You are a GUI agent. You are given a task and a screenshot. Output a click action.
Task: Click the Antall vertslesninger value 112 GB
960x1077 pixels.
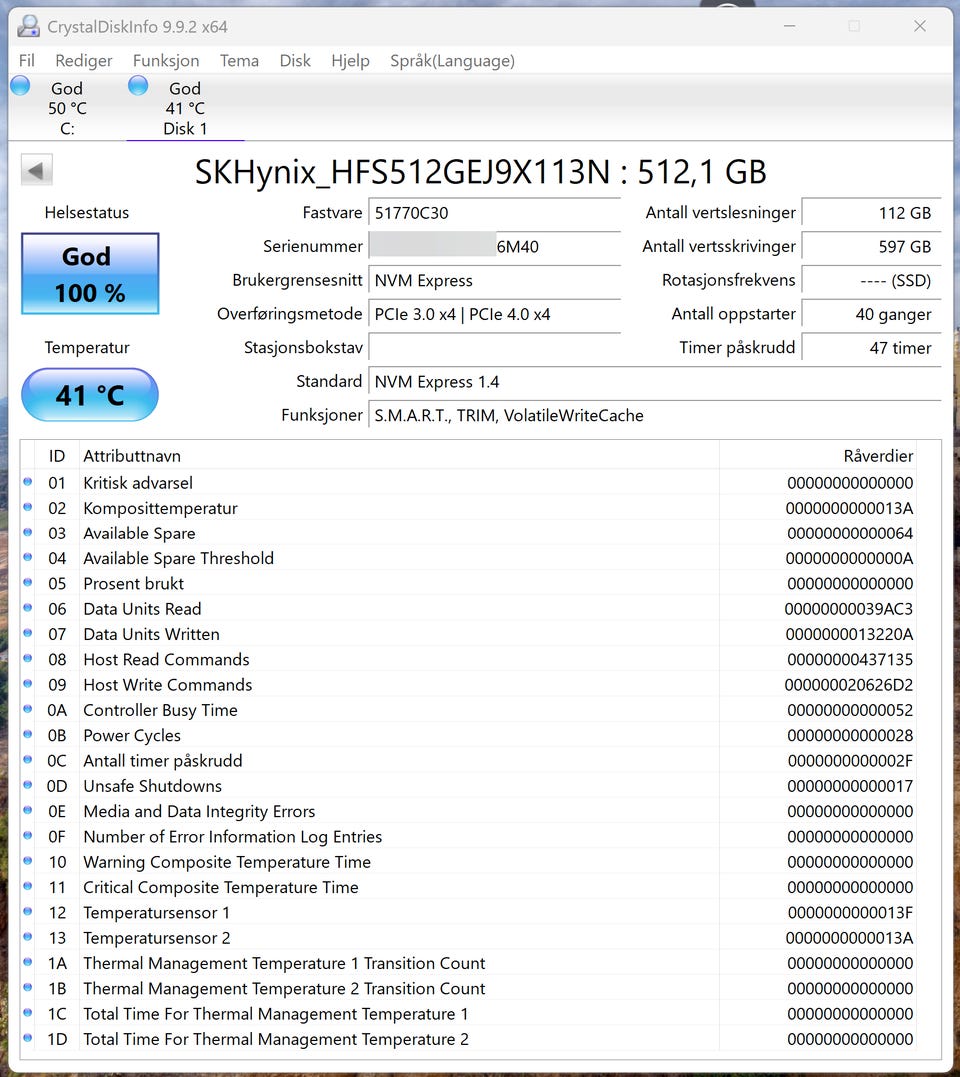tap(871, 213)
